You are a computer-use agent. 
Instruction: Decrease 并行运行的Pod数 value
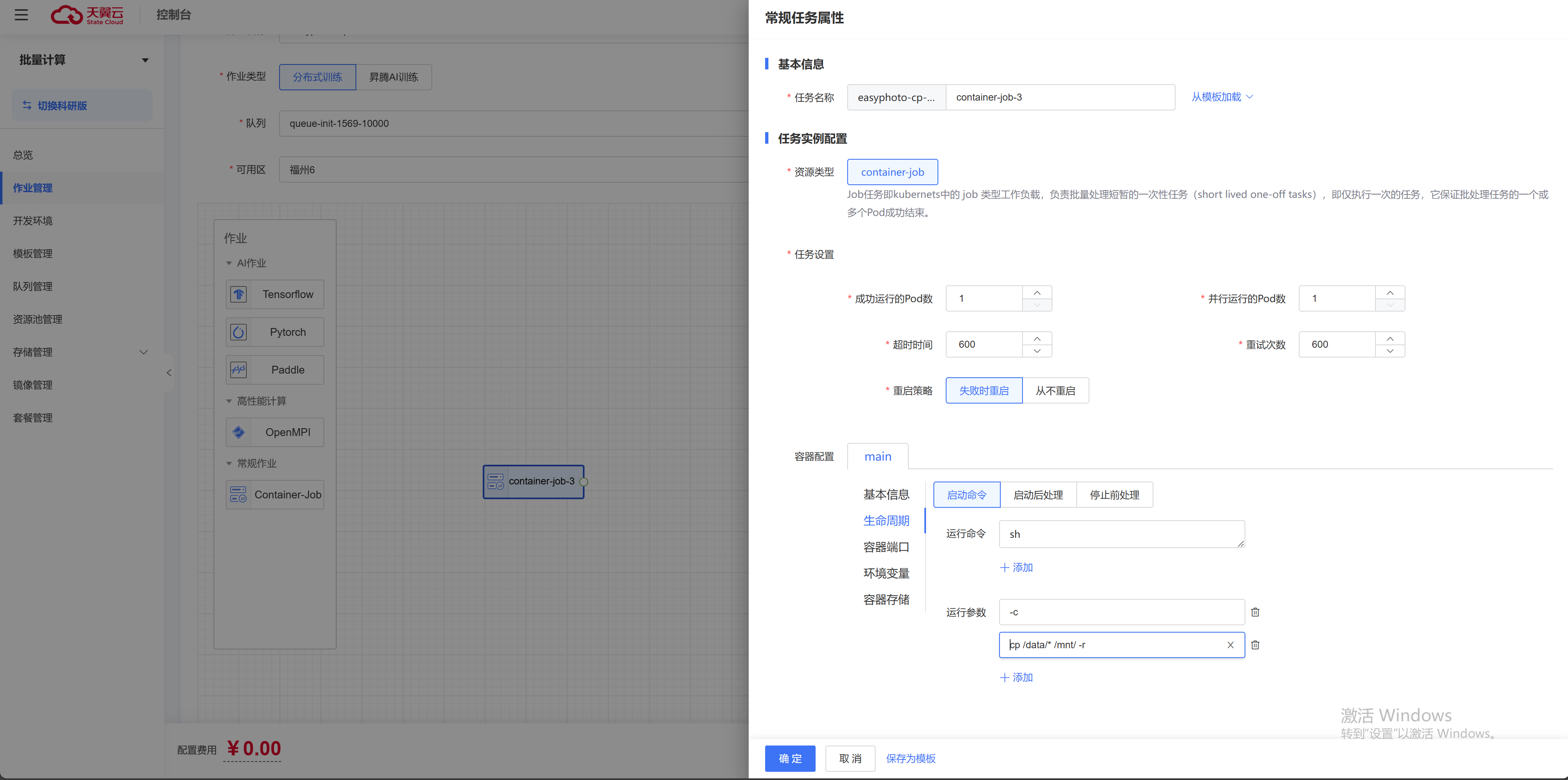(x=1390, y=305)
